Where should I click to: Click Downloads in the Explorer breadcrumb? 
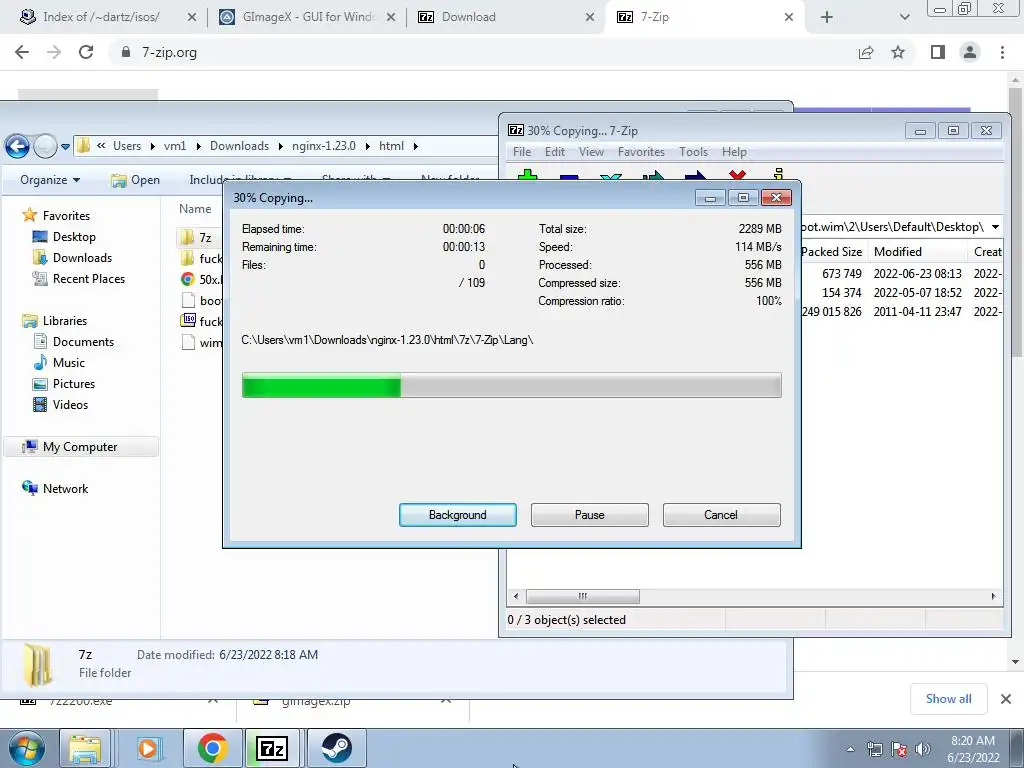[x=239, y=146]
